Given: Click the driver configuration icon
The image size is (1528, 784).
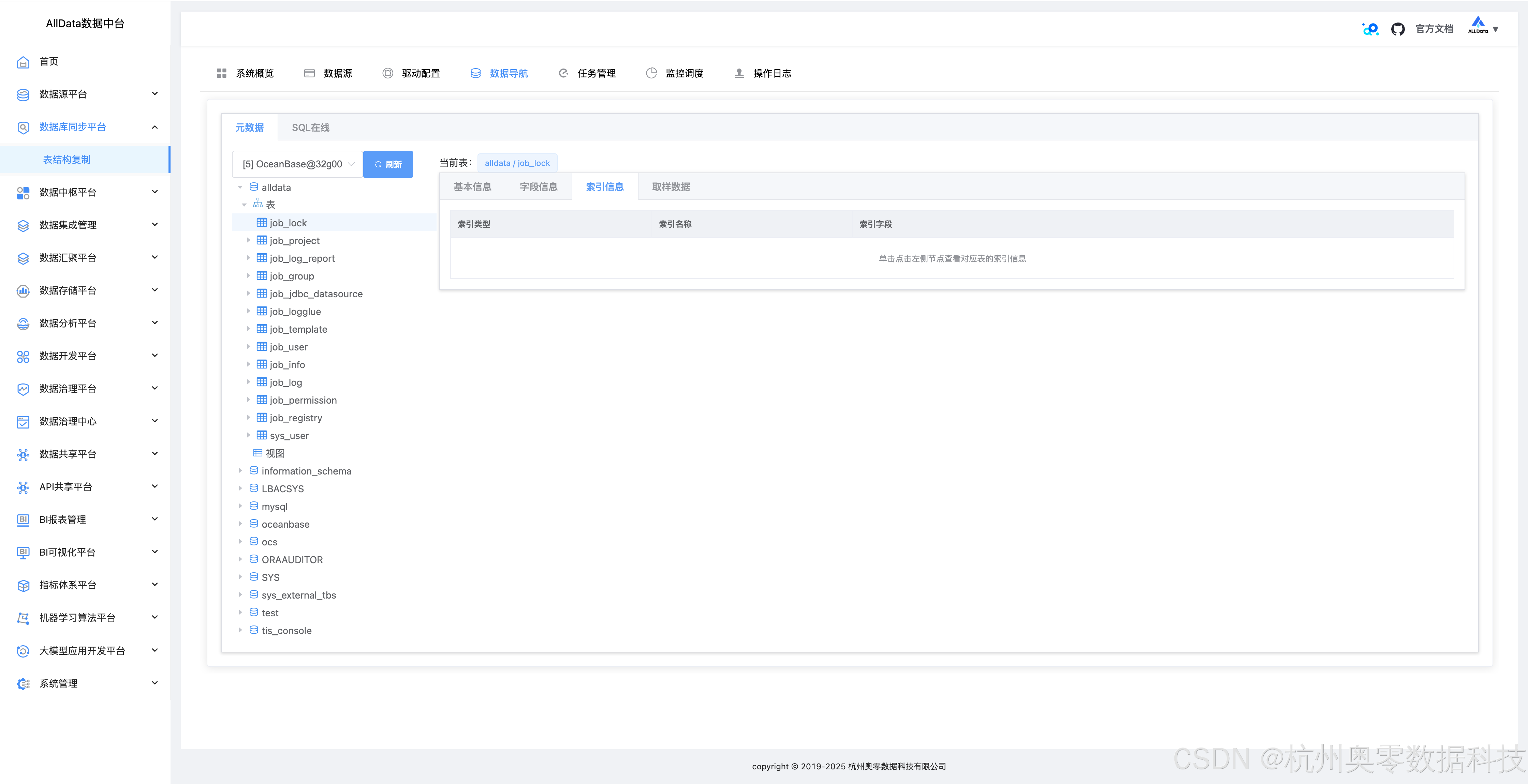Looking at the screenshot, I should (x=387, y=73).
